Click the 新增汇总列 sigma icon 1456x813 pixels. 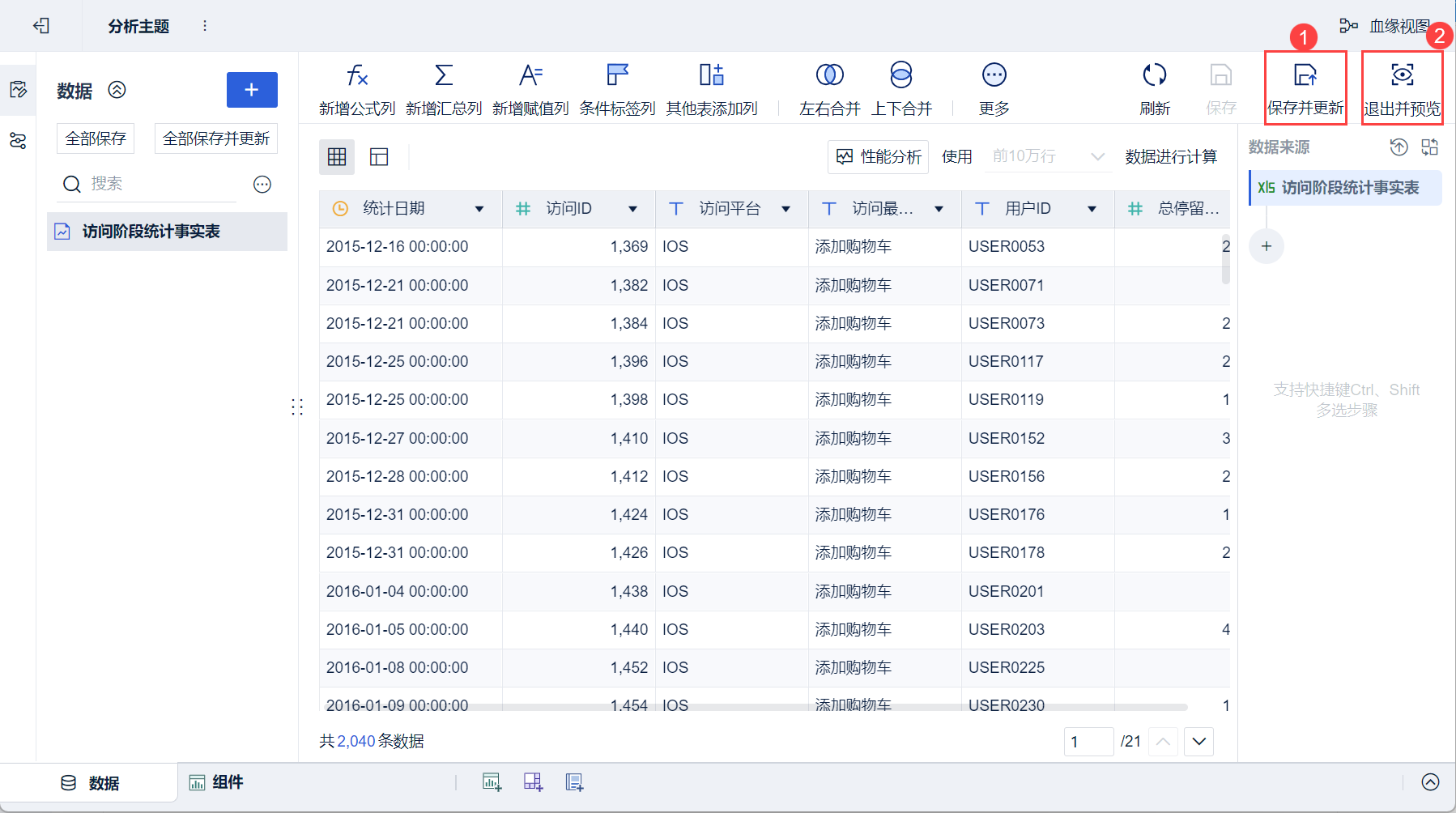click(443, 75)
